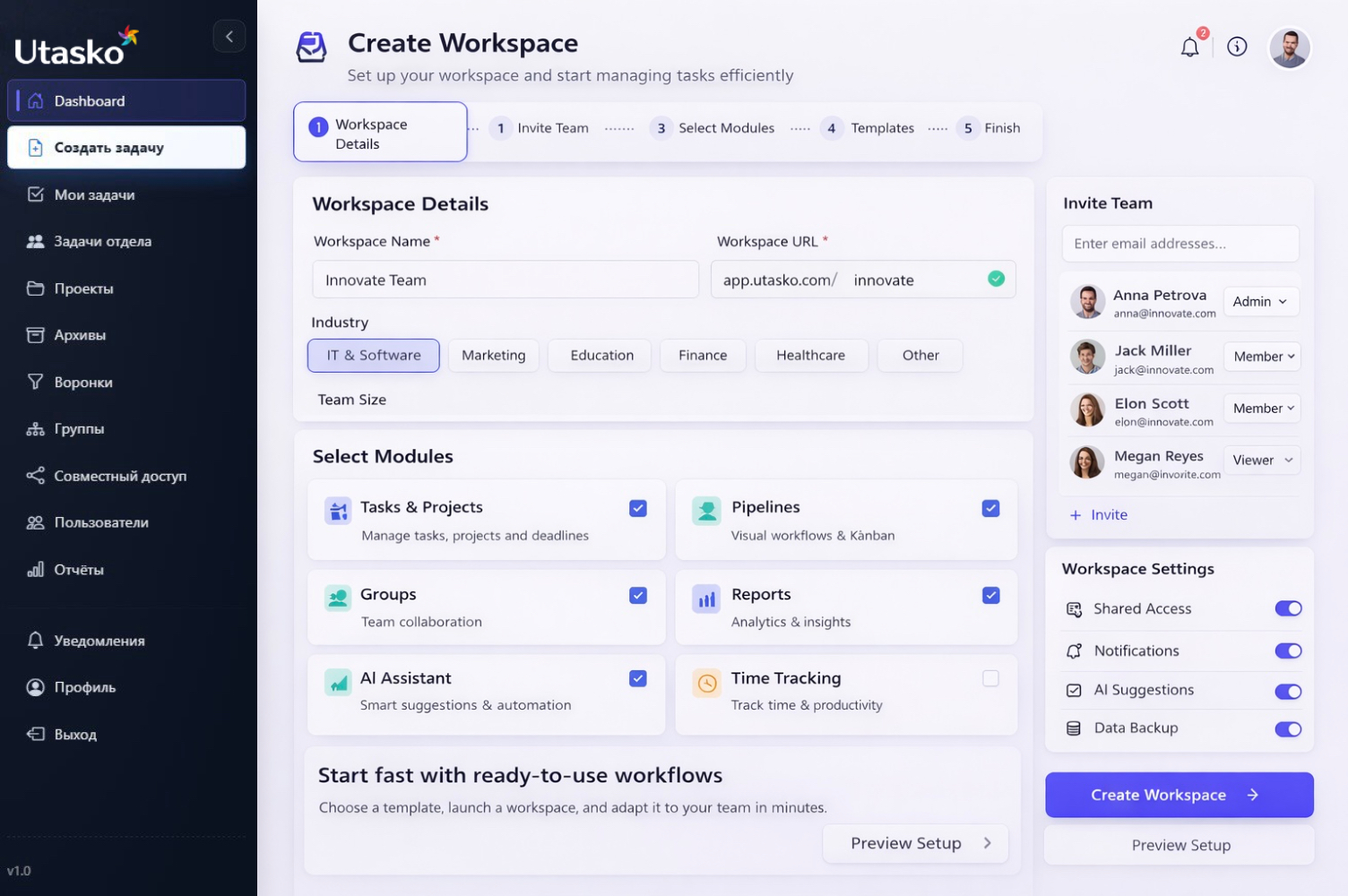The image size is (1348, 896).
Task: Disable the Shared Access toggle
Action: tap(1288, 608)
